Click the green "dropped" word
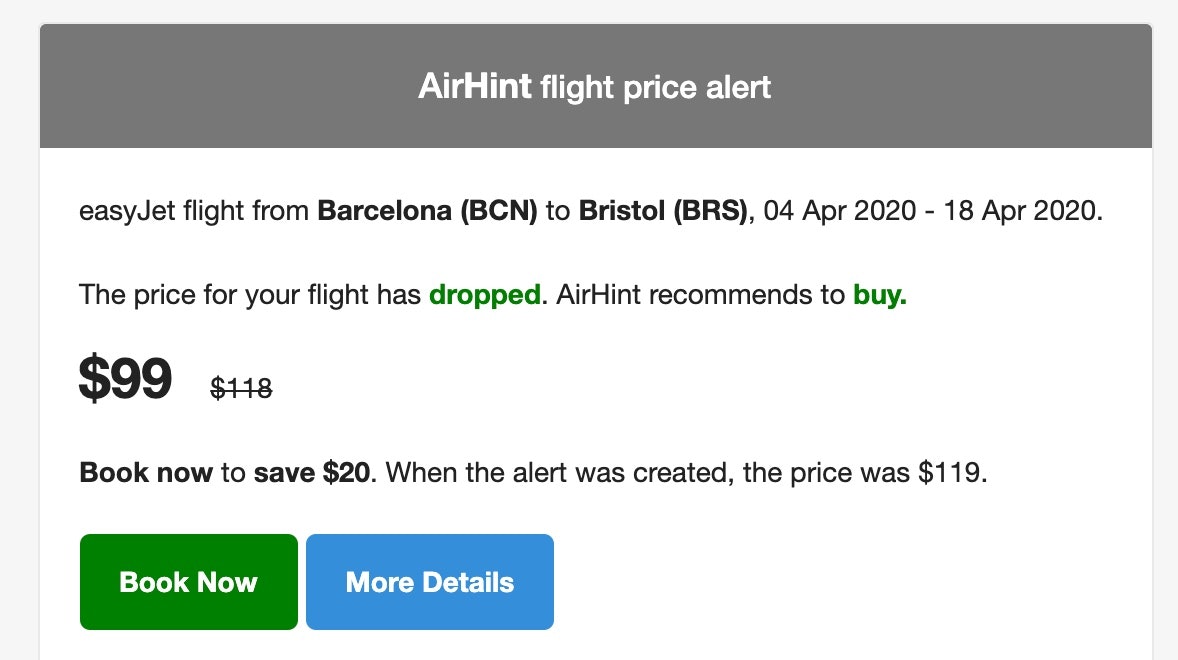 click(x=484, y=295)
